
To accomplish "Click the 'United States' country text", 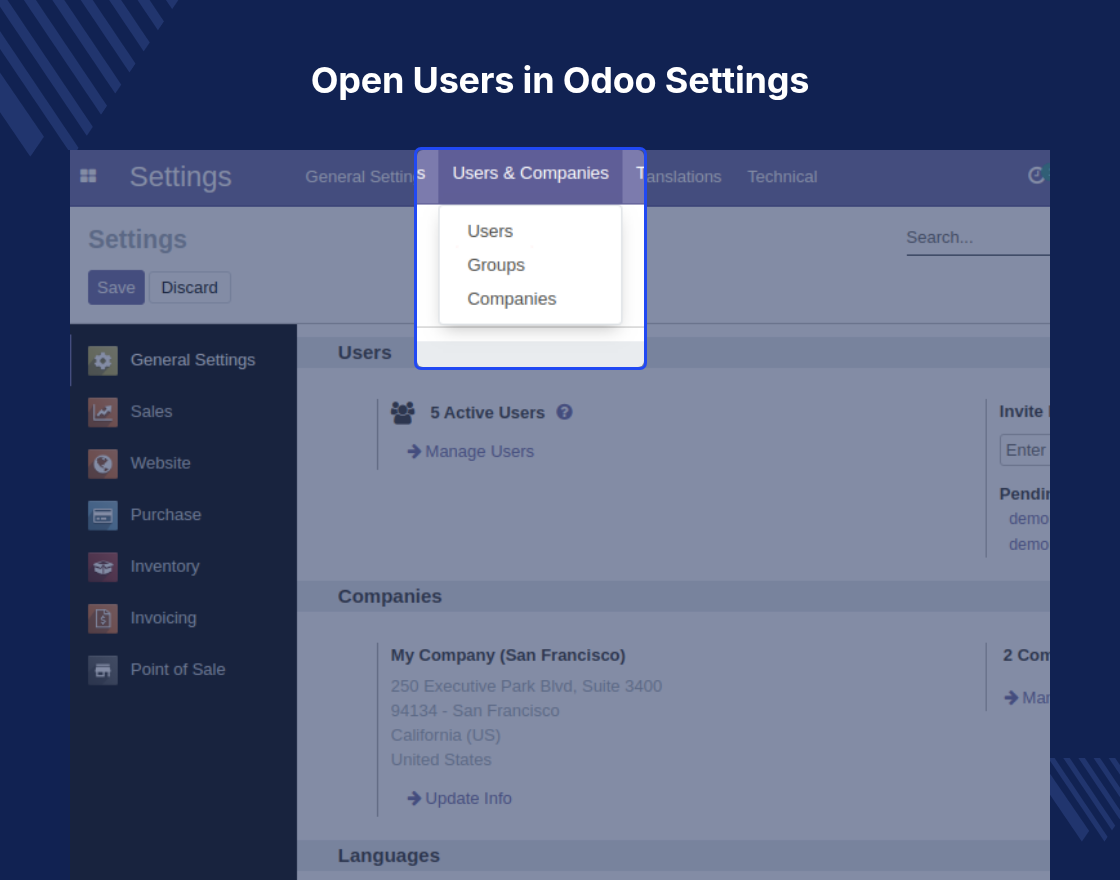I will coord(441,759).
